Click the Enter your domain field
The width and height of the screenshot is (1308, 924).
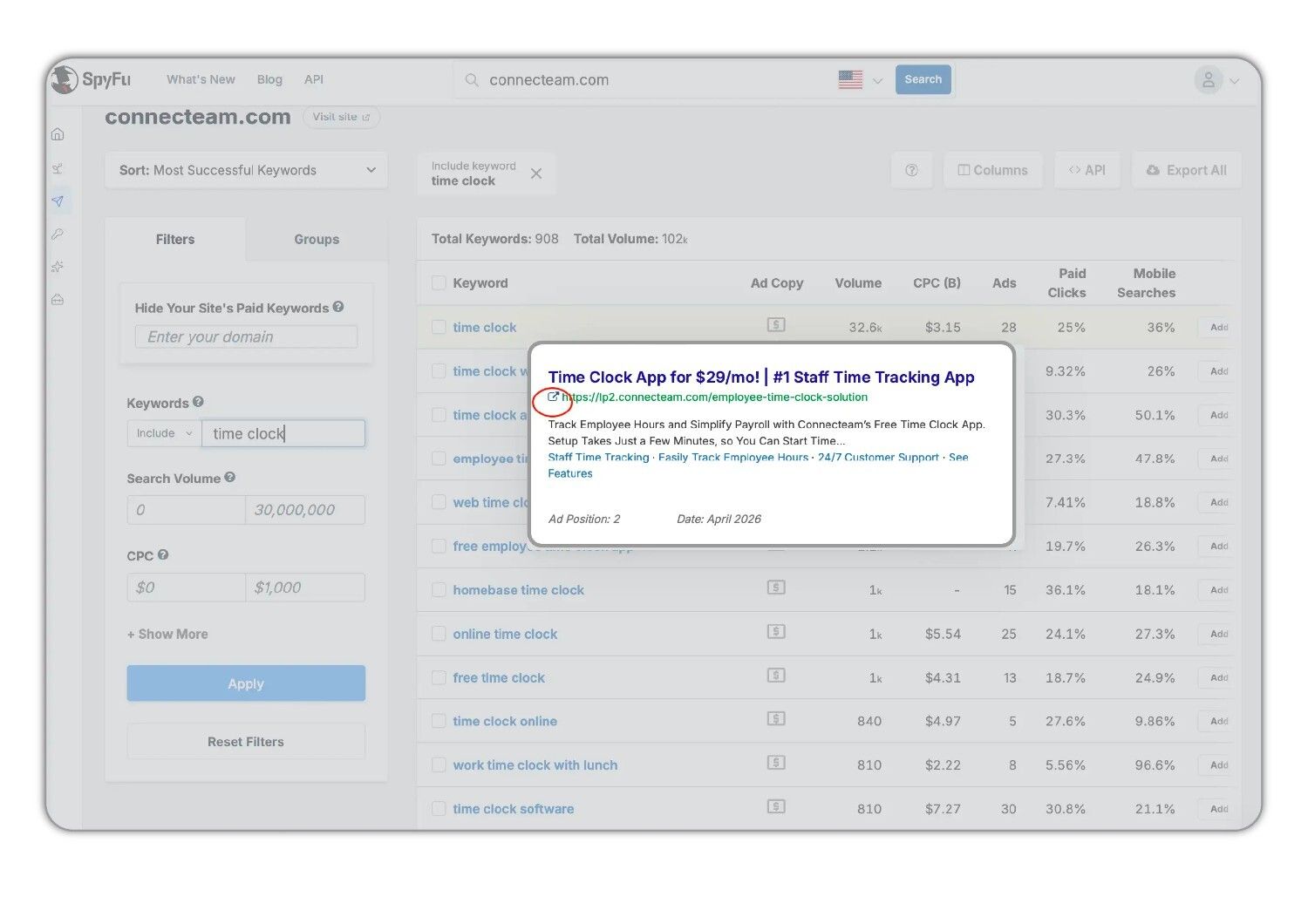(x=246, y=336)
